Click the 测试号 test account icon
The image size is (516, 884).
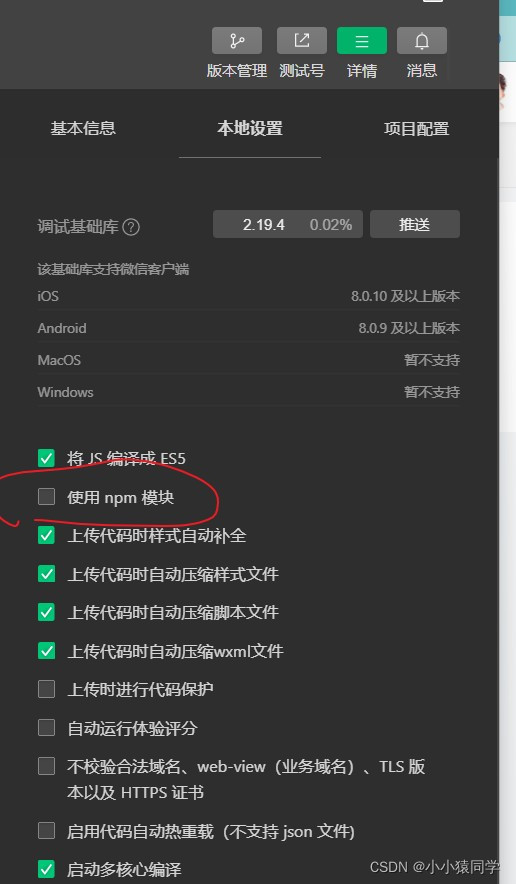click(x=302, y=41)
